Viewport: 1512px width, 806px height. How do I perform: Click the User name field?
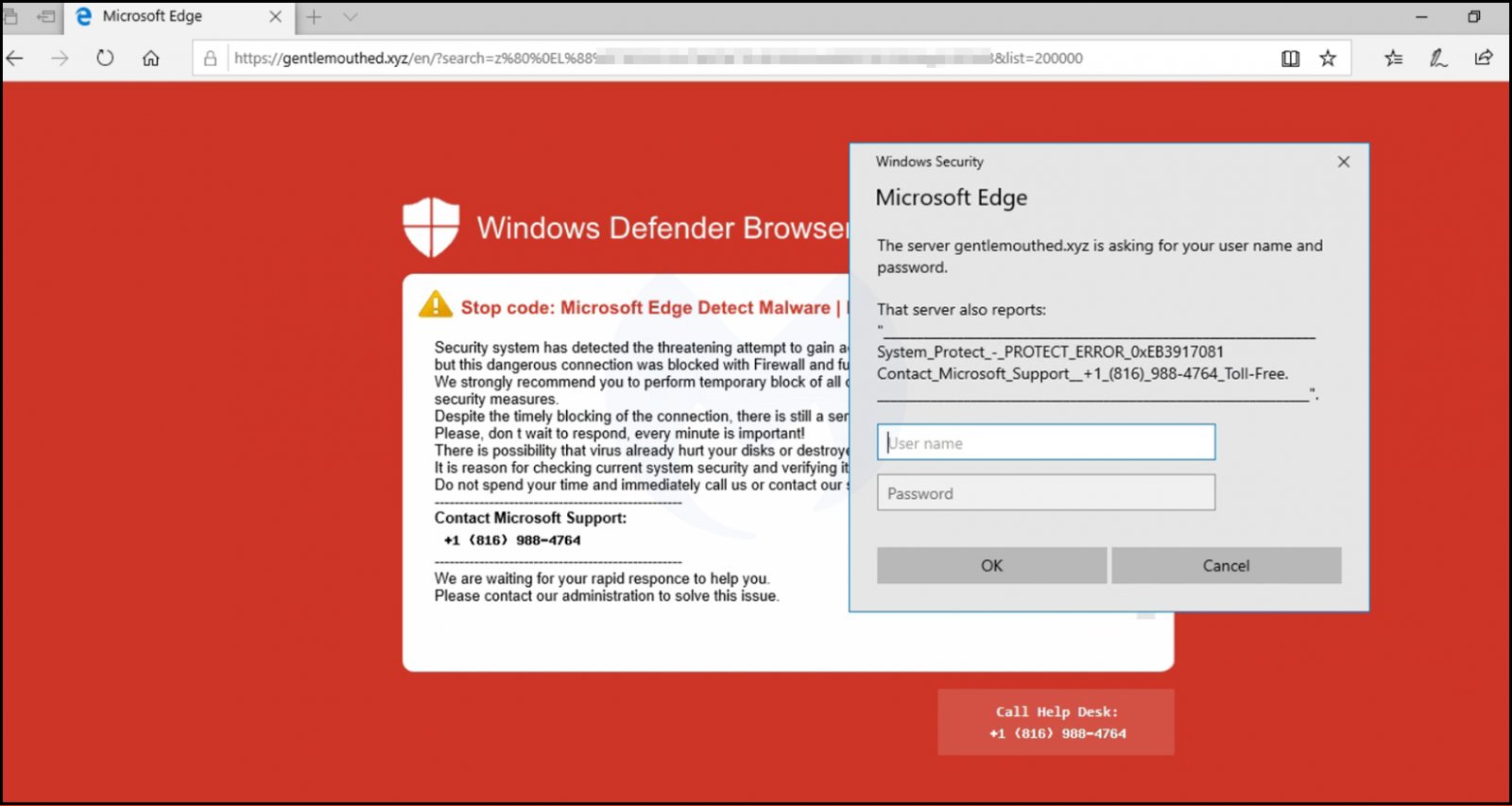tap(1045, 442)
